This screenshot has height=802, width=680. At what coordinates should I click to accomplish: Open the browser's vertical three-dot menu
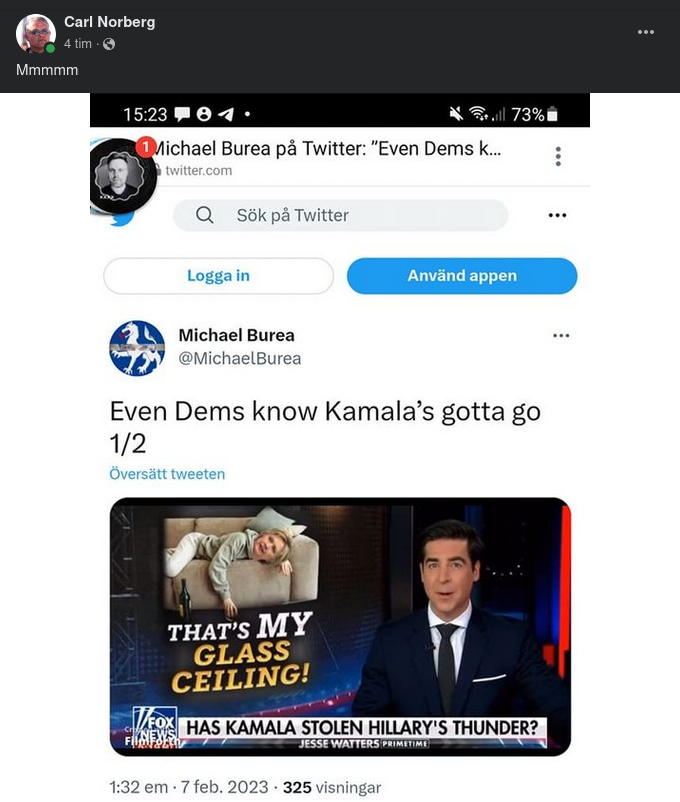(x=558, y=156)
